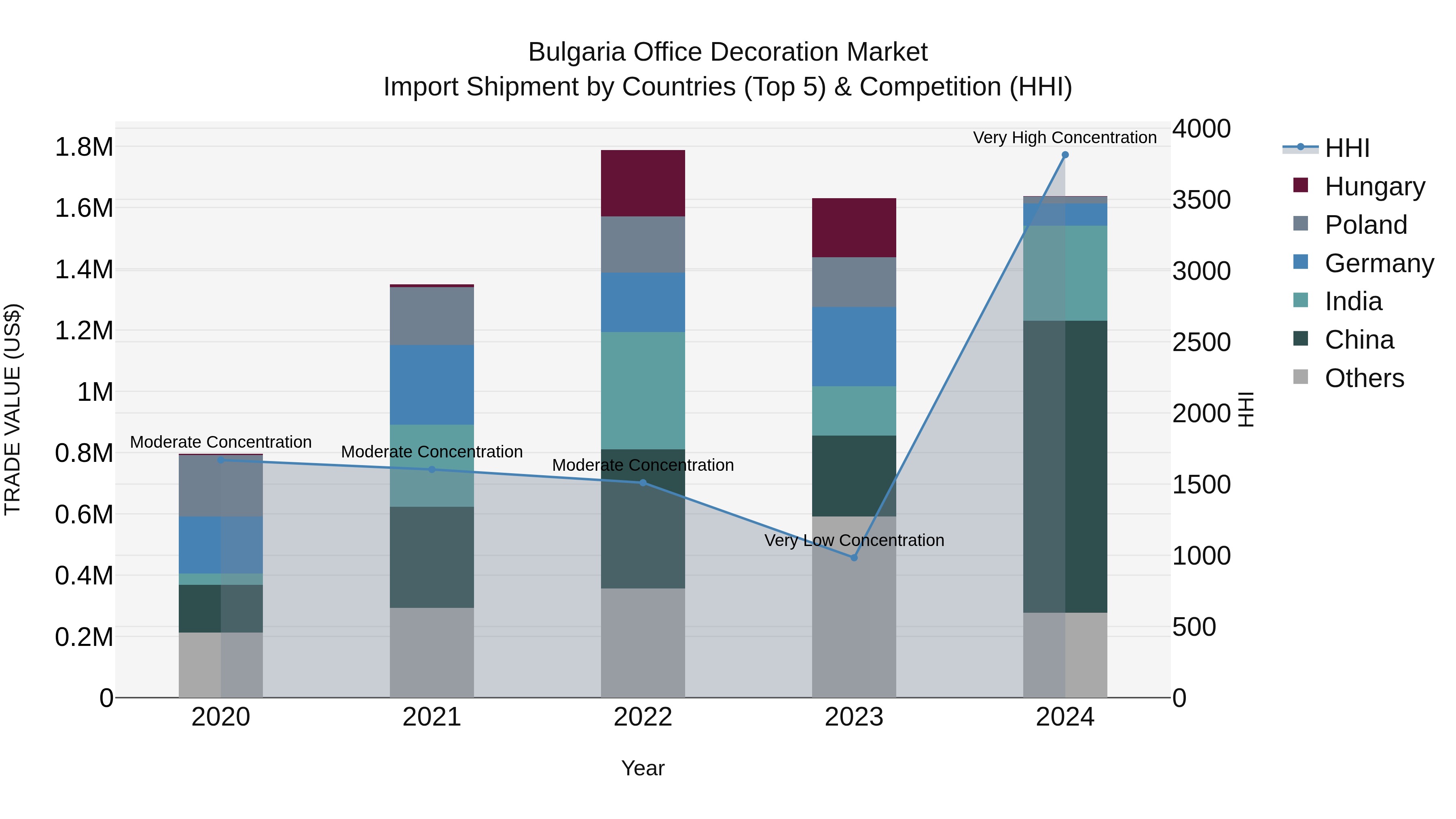
Task: Toggle India series in legend
Action: click(x=1337, y=301)
